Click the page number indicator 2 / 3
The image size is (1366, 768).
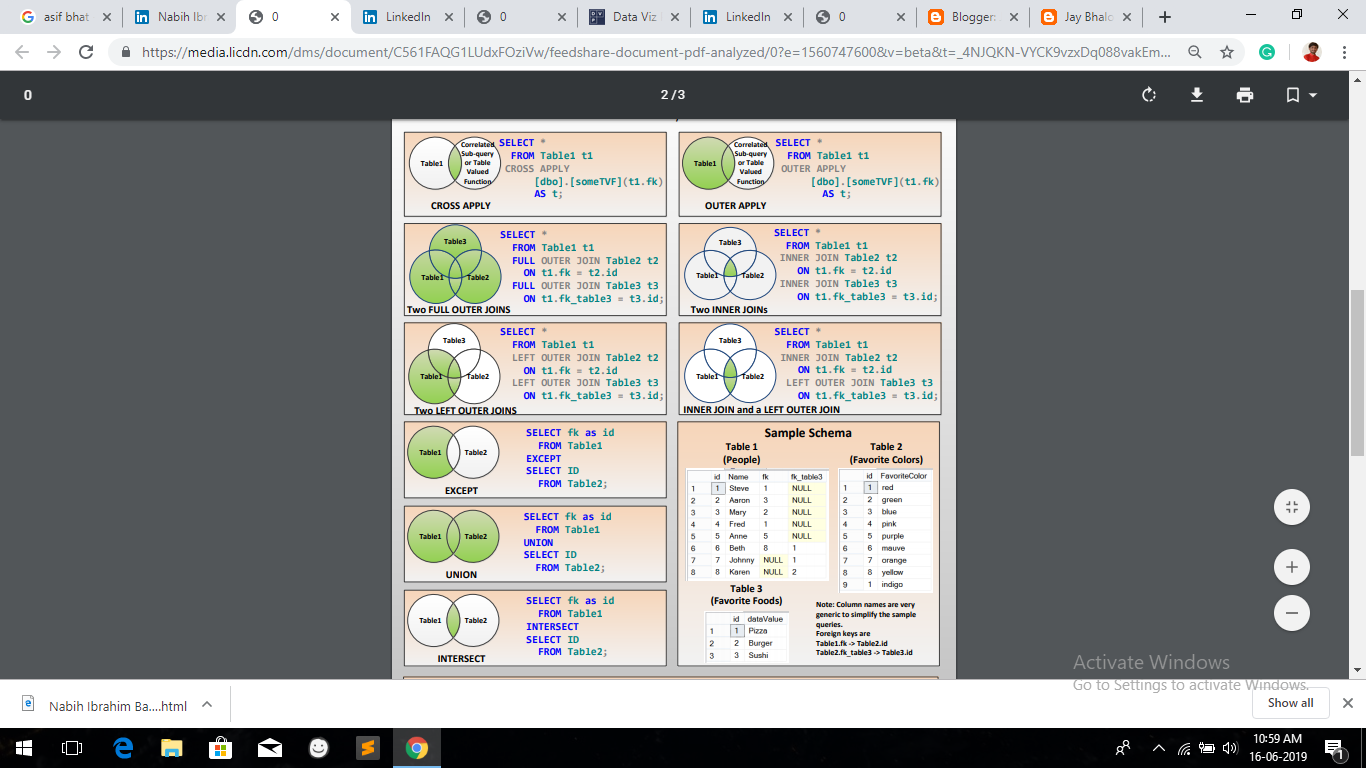673,95
